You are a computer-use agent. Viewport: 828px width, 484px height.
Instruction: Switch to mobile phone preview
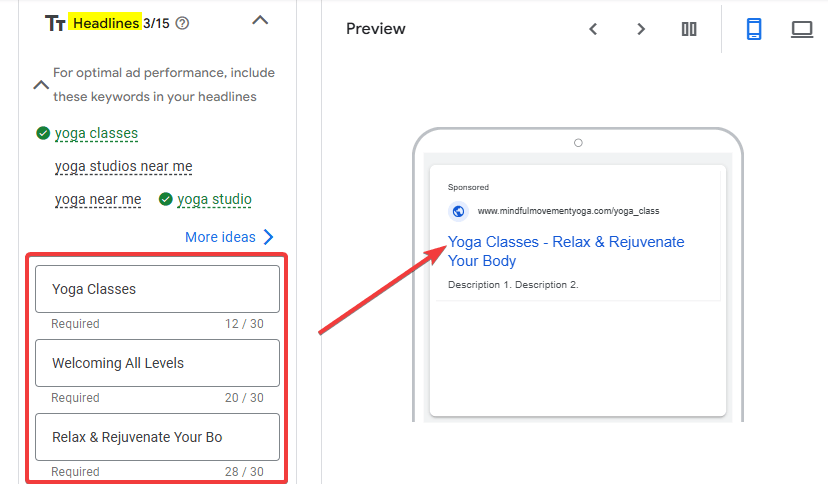pyautogui.click(x=754, y=29)
